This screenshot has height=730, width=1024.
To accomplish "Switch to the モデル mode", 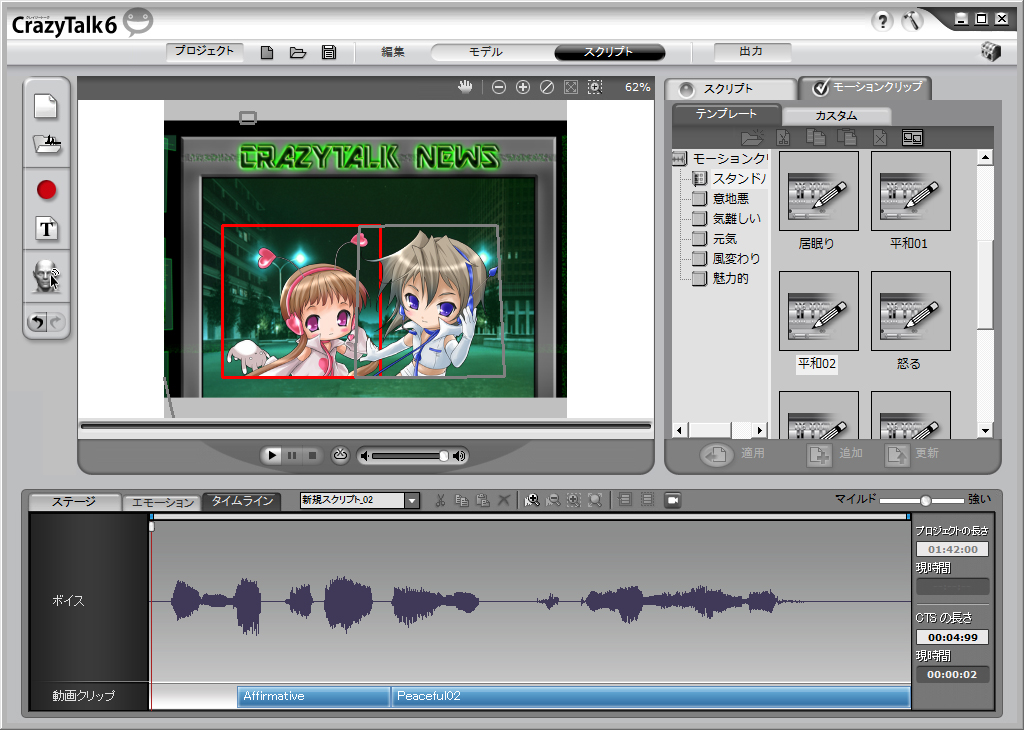I will 486,52.
